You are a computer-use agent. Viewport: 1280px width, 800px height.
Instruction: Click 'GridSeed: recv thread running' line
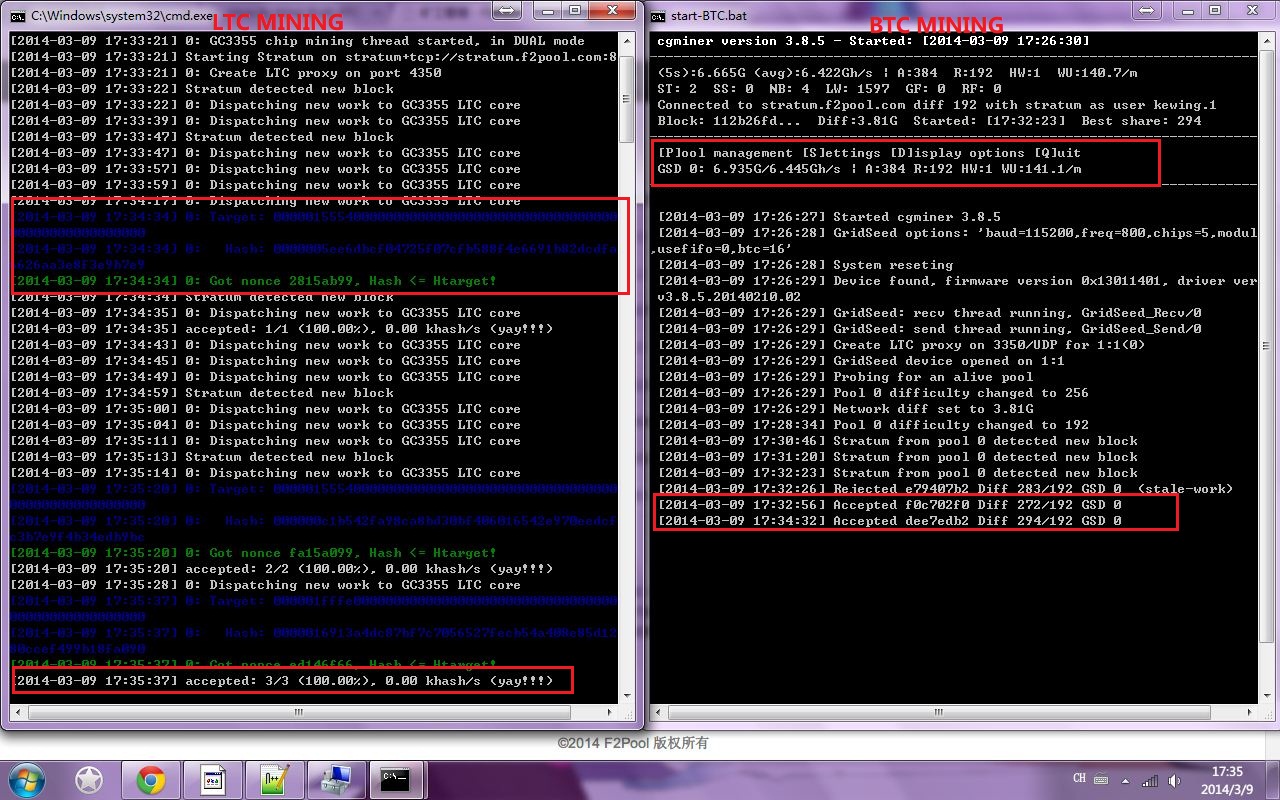pyautogui.click(x=929, y=313)
